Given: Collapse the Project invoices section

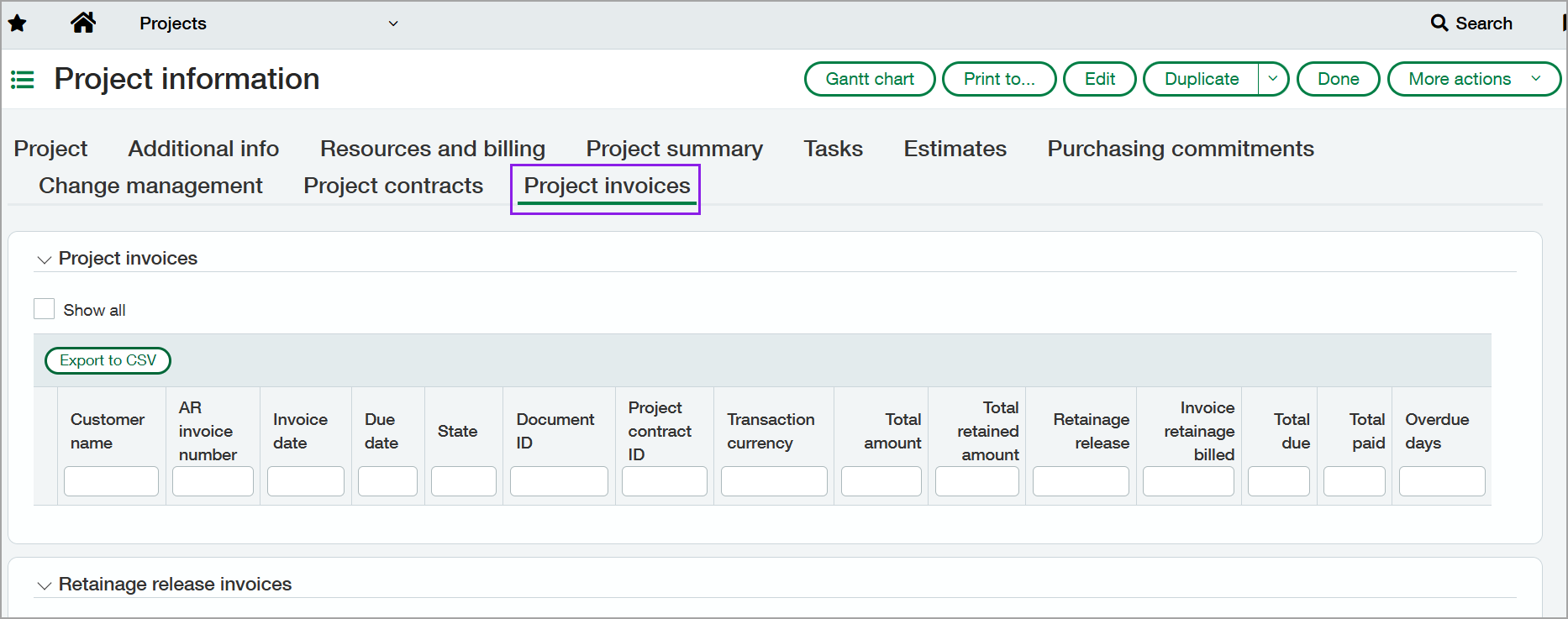Looking at the screenshot, I should (45, 260).
